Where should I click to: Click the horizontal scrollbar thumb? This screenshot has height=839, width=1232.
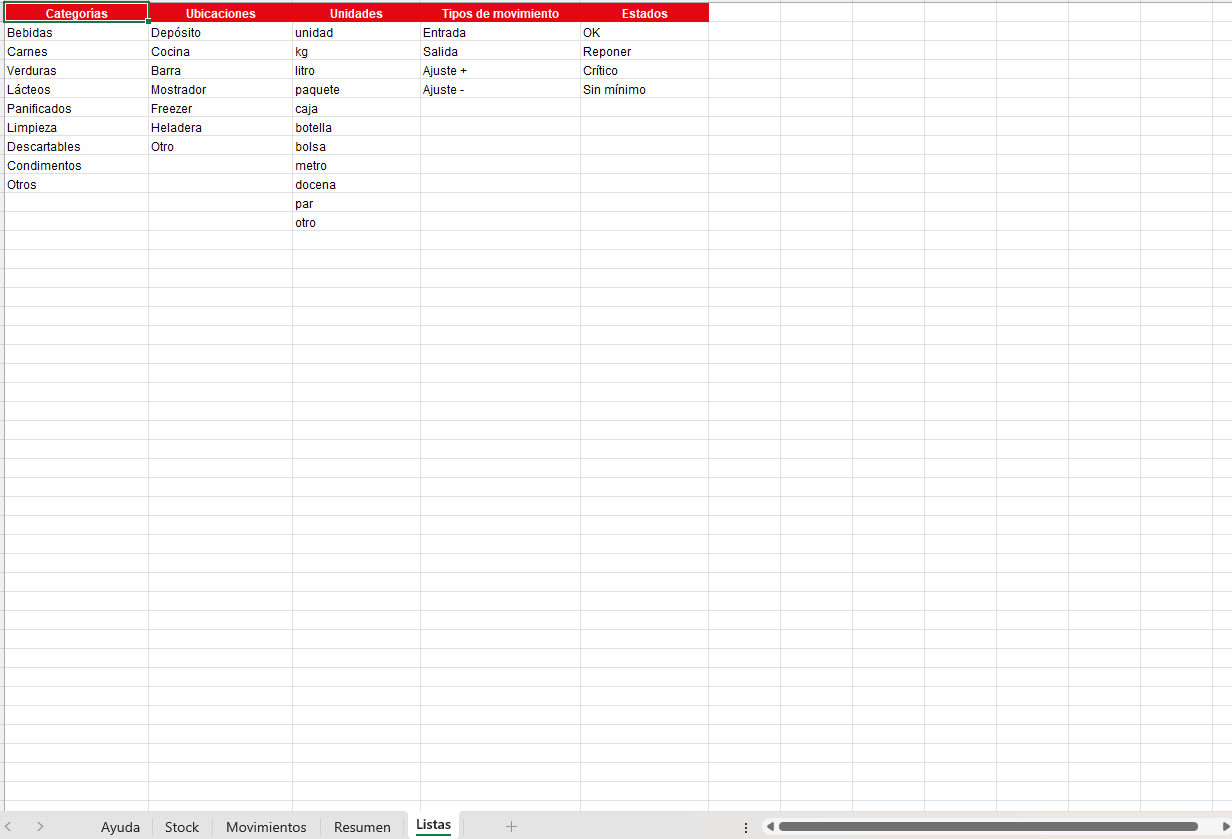click(x=988, y=826)
